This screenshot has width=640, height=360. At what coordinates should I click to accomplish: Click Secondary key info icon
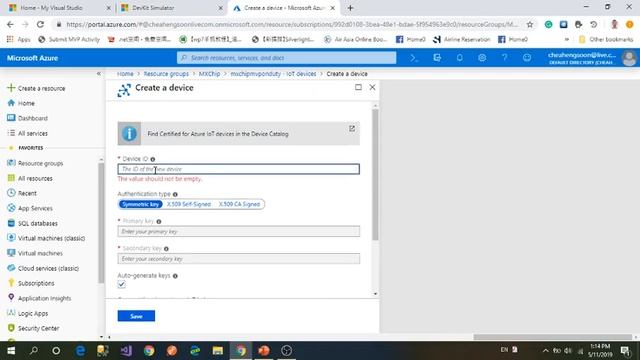point(166,249)
